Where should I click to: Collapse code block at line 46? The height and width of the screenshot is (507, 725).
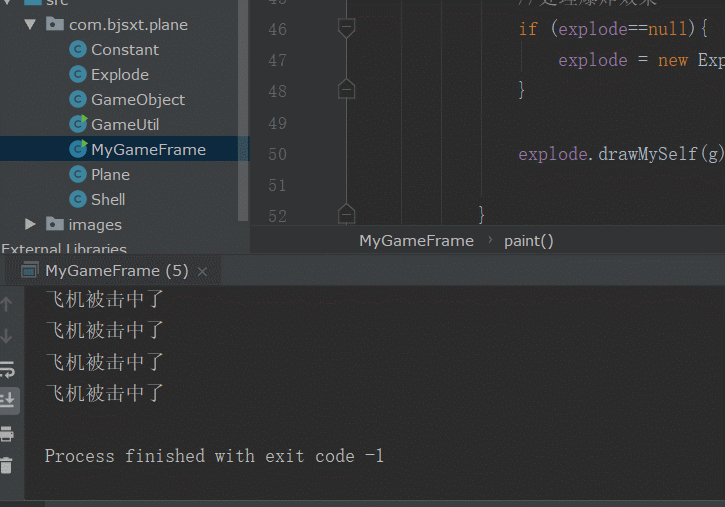(x=346, y=28)
